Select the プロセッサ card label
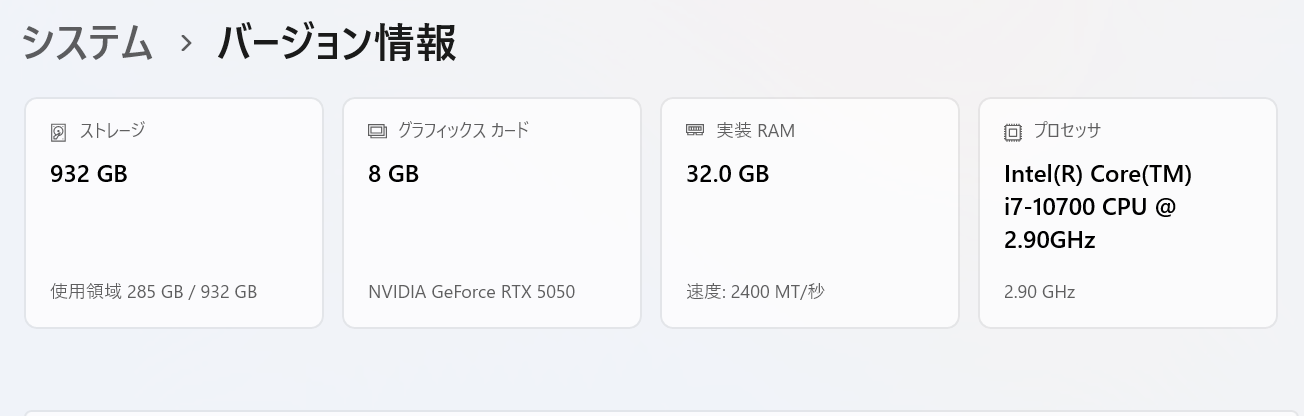 coord(1067,130)
